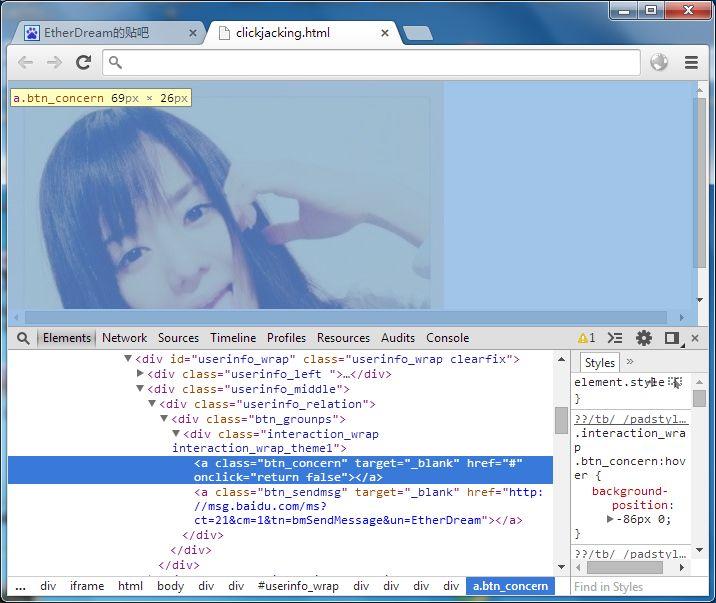Click the globe extension icon
This screenshot has width=716, height=603.
pyautogui.click(x=659, y=62)
